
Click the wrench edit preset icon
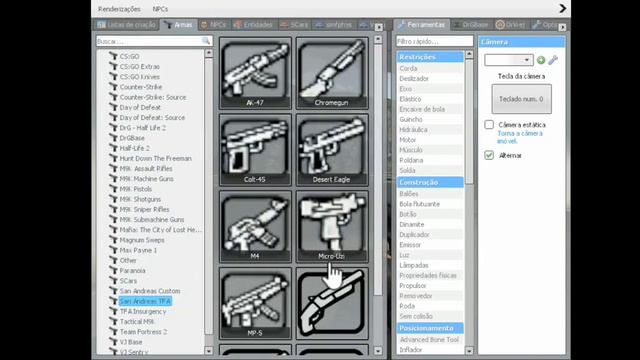click(x=553, y=60)
